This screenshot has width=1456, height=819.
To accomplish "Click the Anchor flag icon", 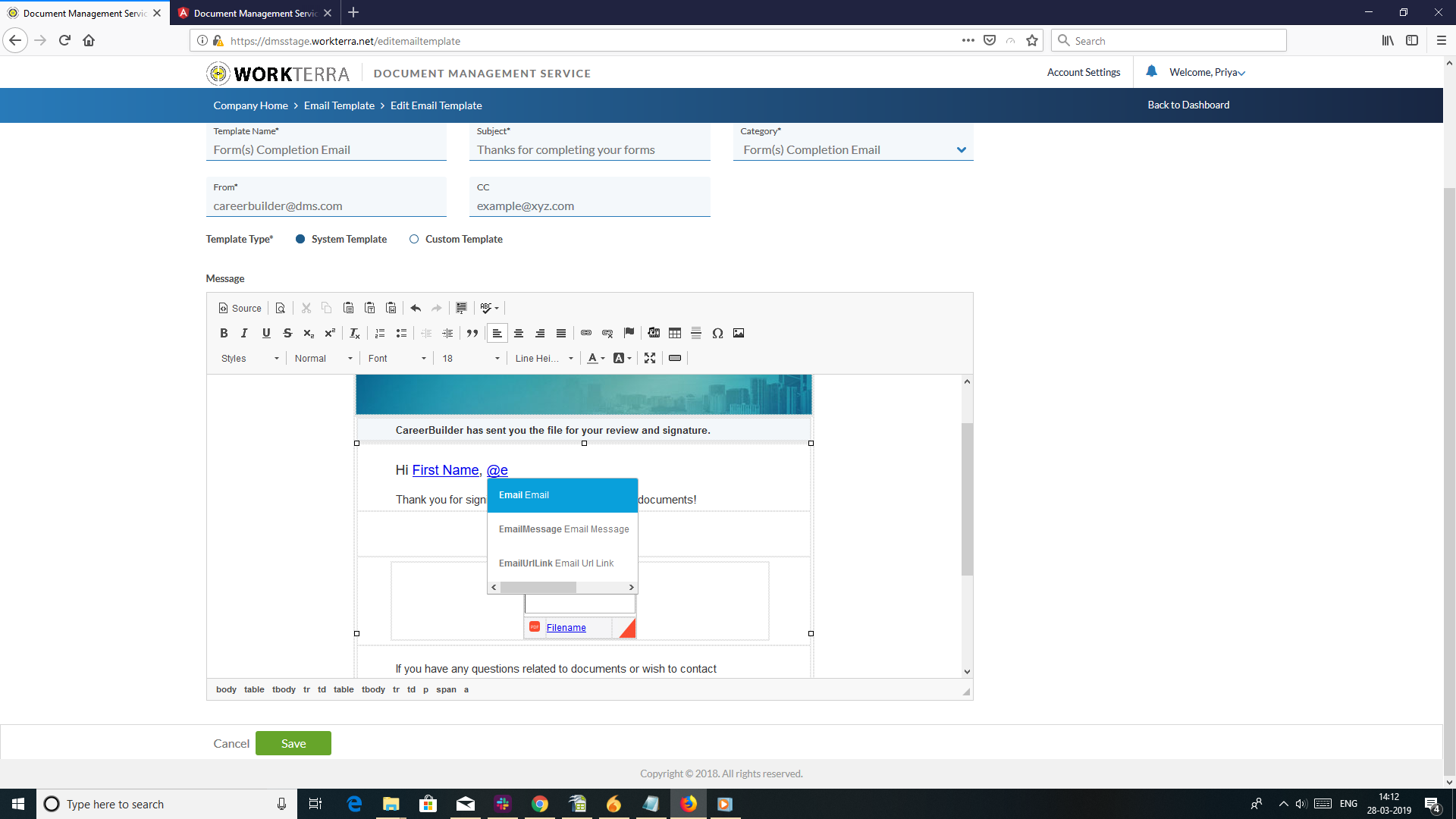I will 629,333.
